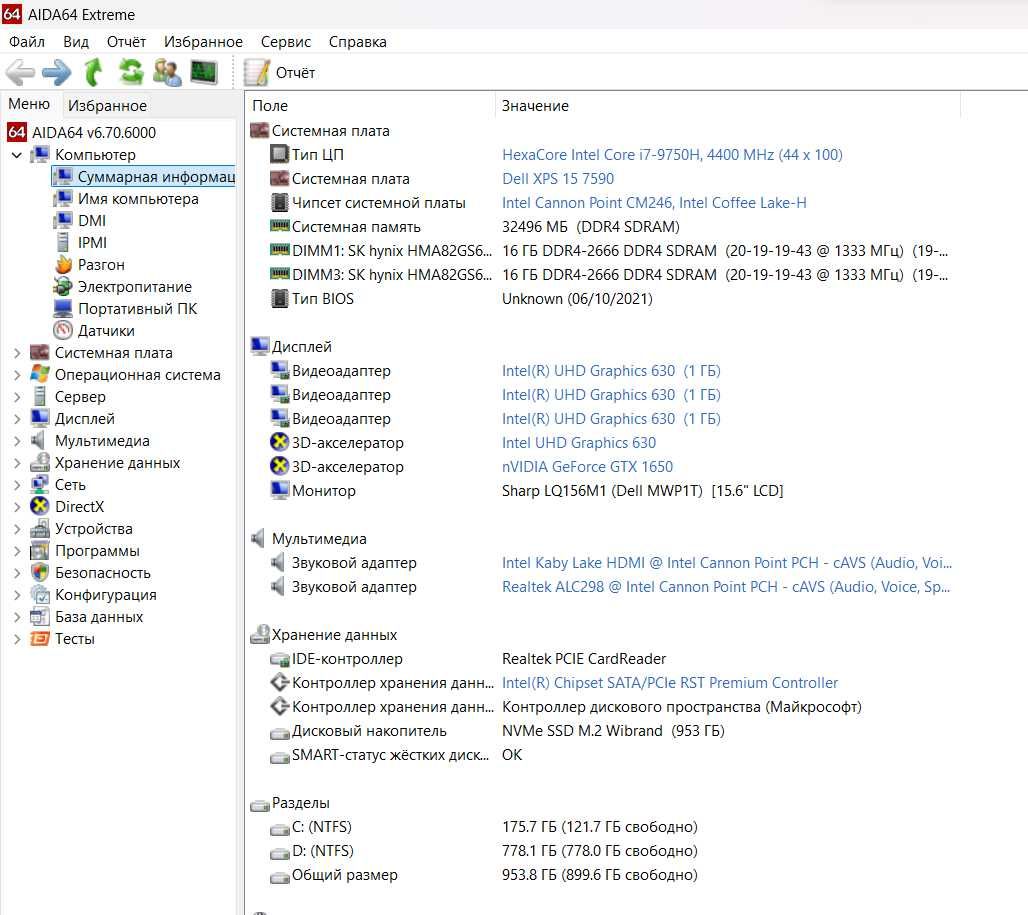This screenshot has width=1028, height=915.
Task: Click the Тесты icon in tree
Action: [x=40, y=638]
